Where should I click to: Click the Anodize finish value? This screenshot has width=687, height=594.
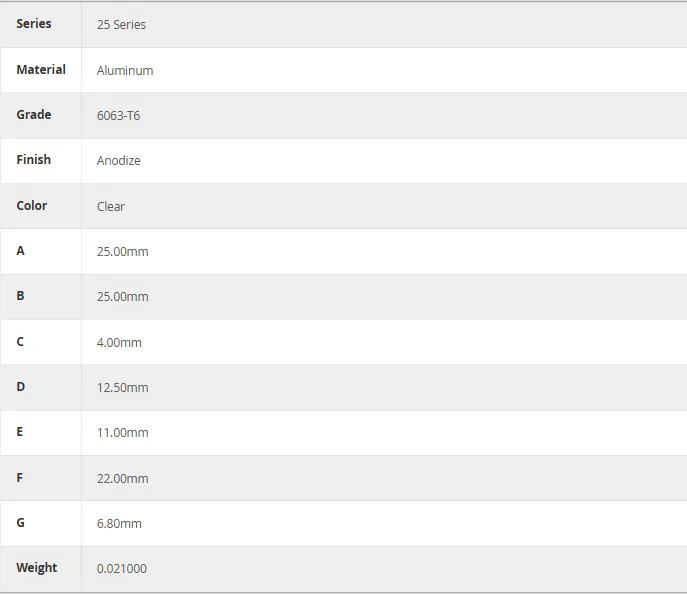tap(119, 161)
